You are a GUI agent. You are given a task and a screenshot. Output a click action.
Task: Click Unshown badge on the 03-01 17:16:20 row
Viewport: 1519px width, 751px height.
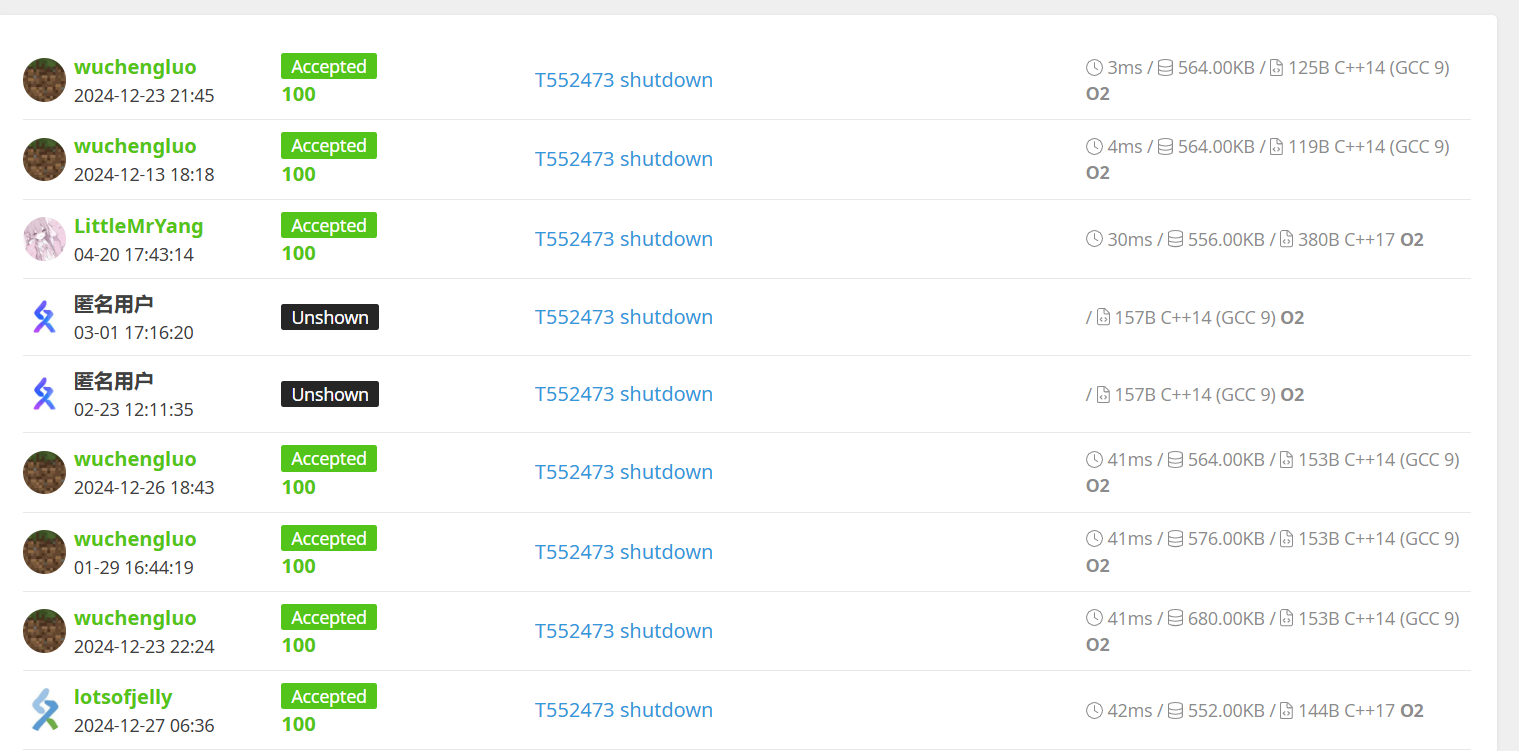(330, 317)
